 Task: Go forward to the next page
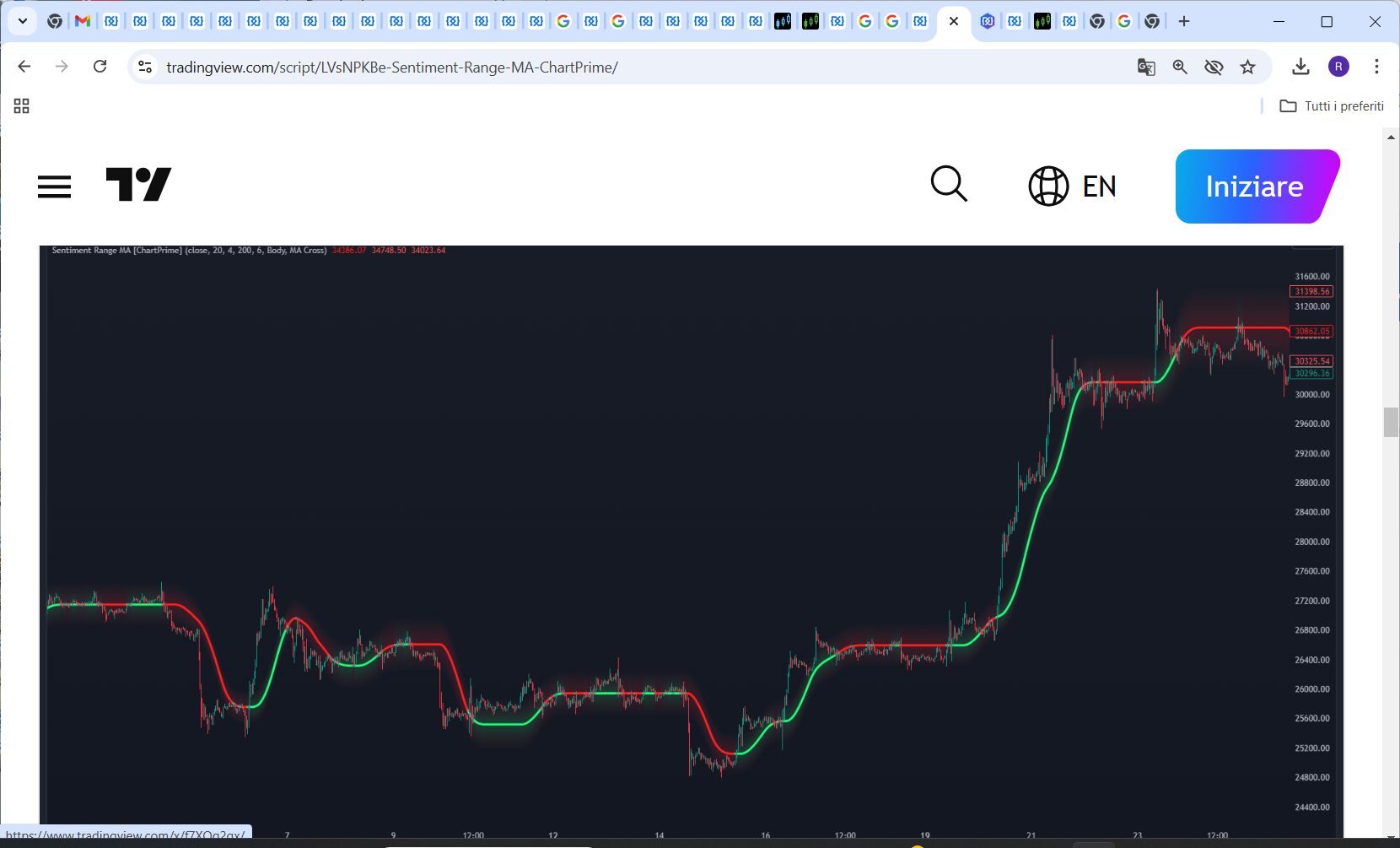tap(62, 67)
